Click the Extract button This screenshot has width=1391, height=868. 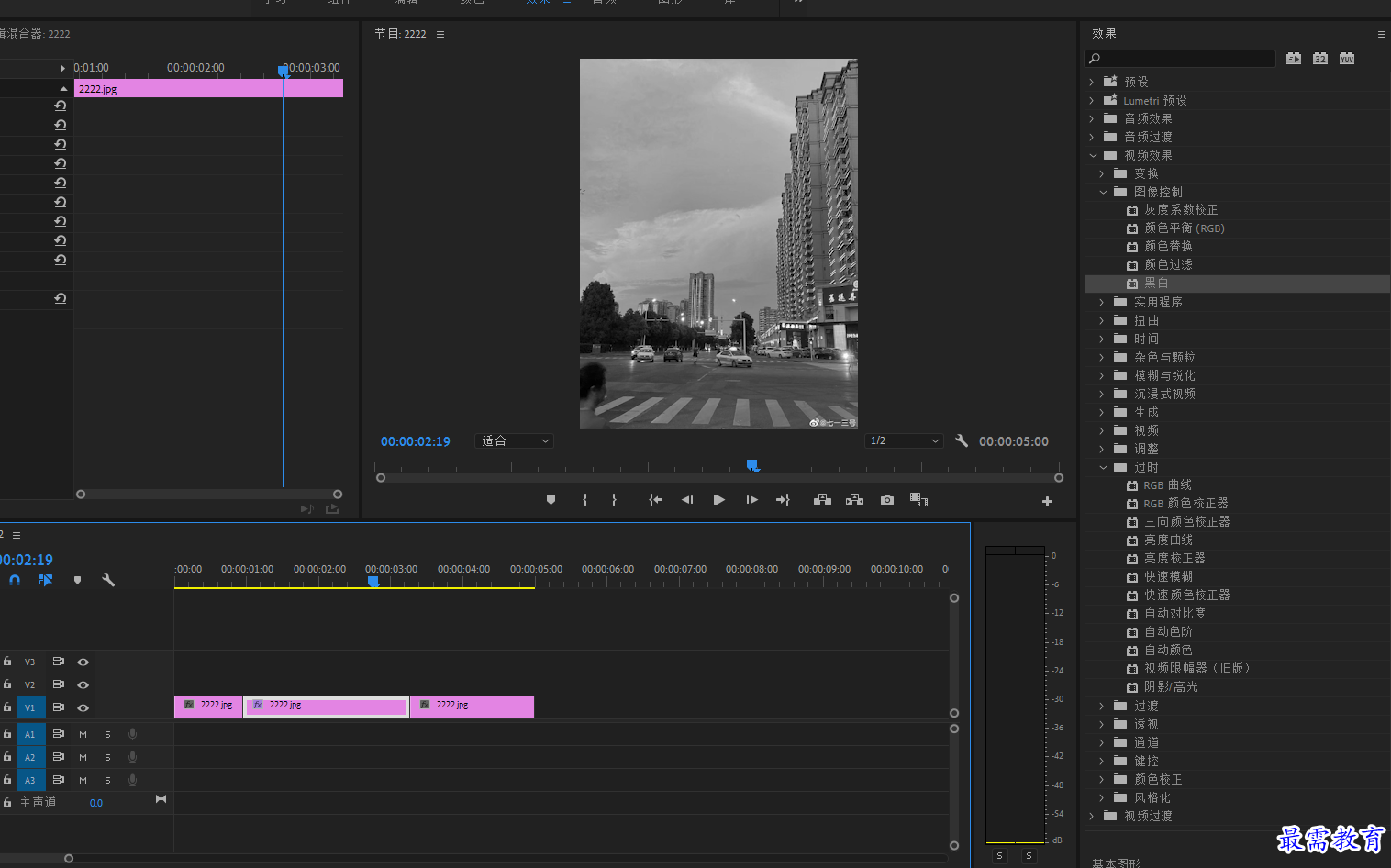(854, 500)
